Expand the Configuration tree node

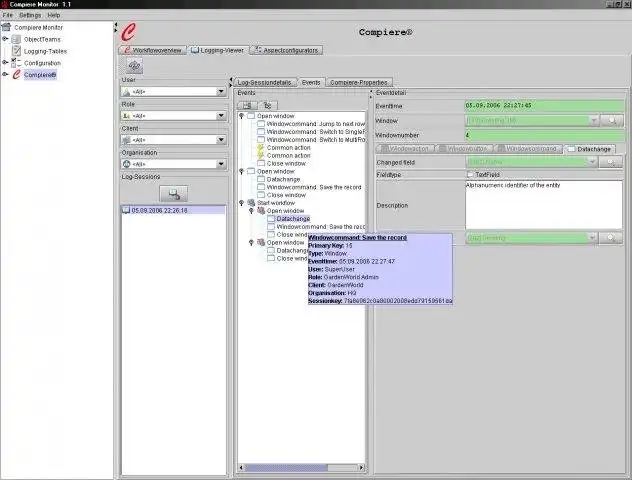(x=5, y=62)
